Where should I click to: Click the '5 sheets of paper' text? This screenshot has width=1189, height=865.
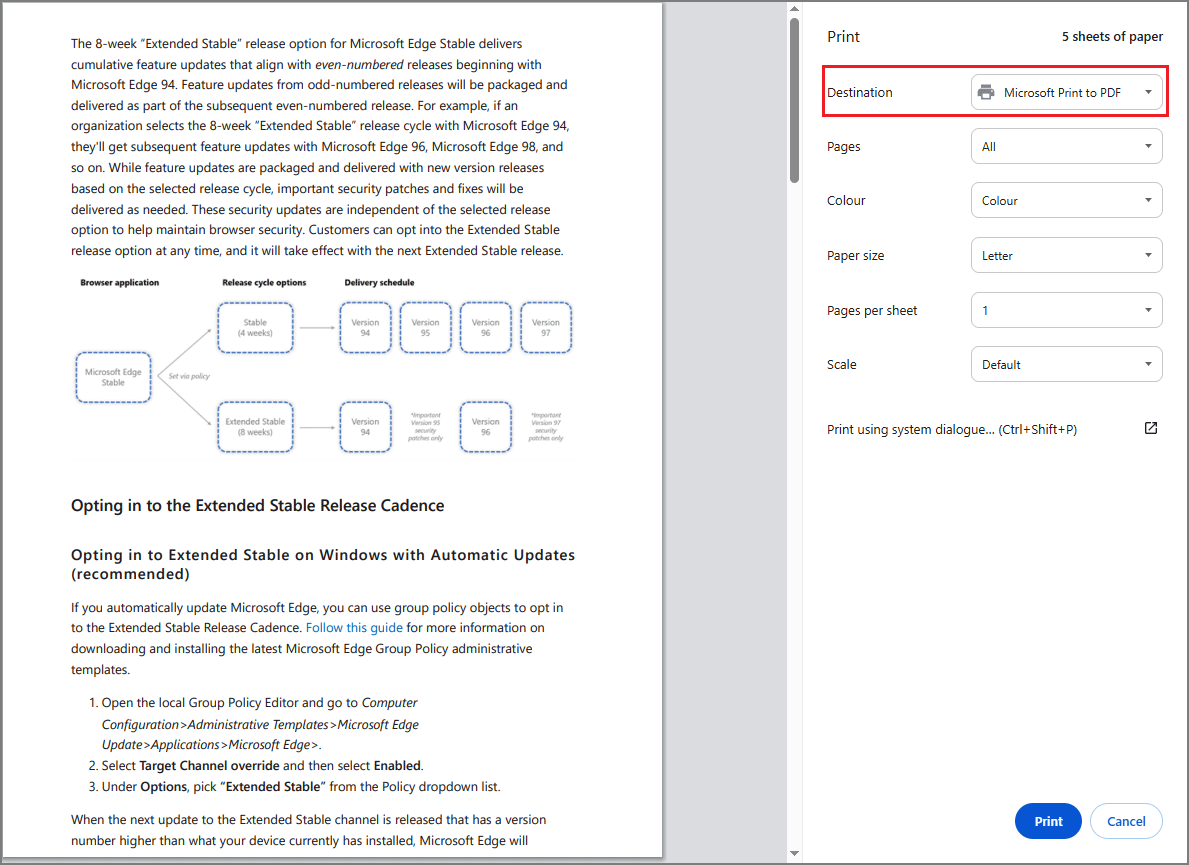[1112, 36]
